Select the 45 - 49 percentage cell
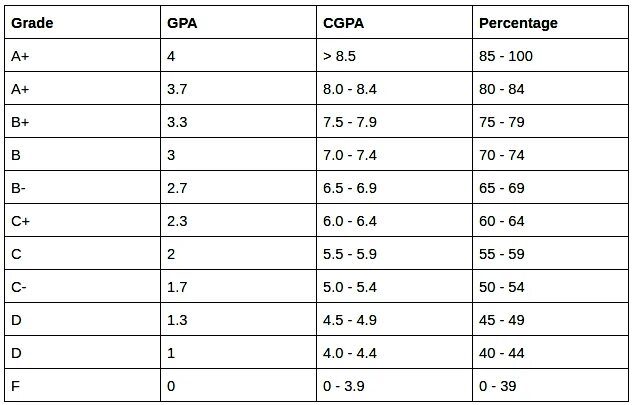This screenshot has width=632, height=405. tap(550, 320)
